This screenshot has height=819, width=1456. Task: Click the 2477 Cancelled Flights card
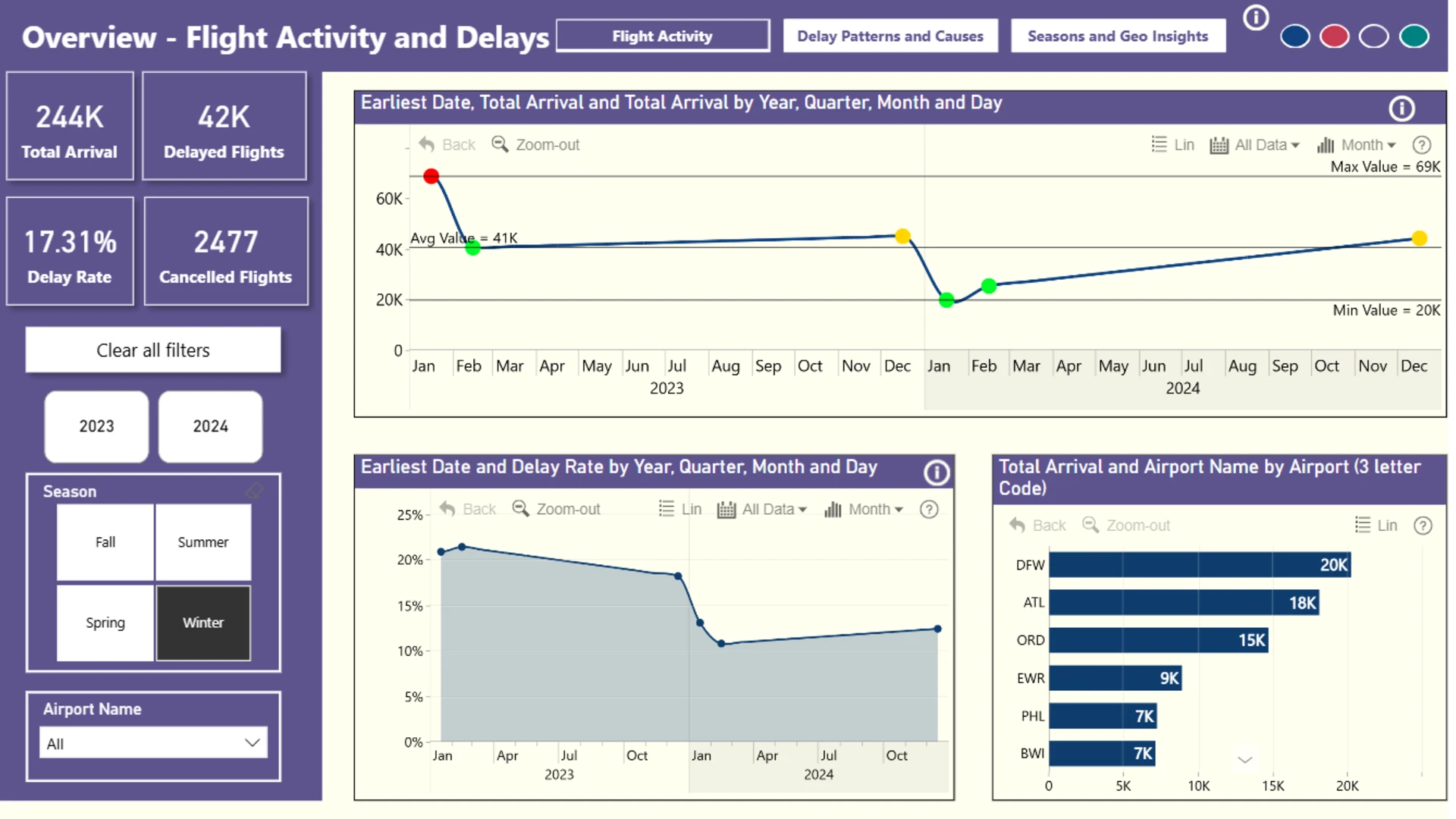226,251
